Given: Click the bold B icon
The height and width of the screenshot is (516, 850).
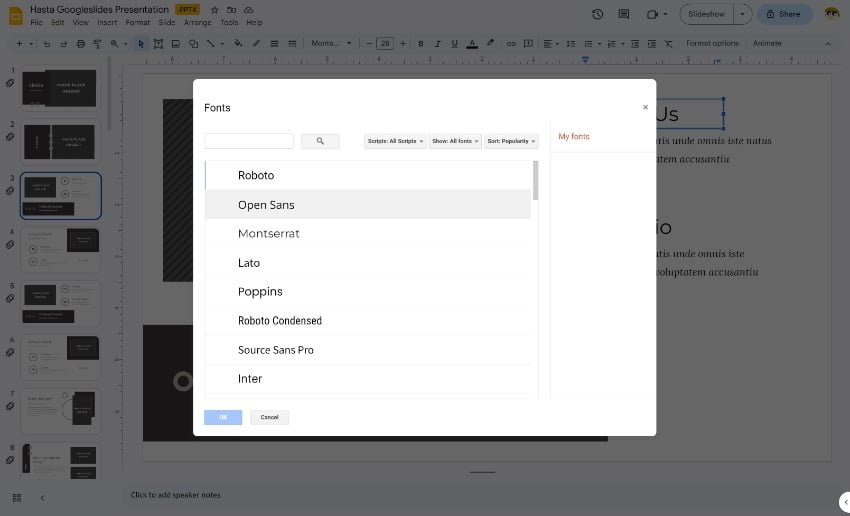Looking at the screenshot, I should pos(421,44).
